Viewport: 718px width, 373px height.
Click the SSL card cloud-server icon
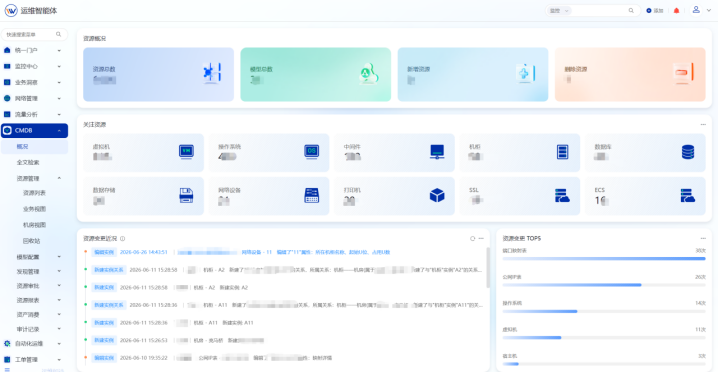click(562, 195)
